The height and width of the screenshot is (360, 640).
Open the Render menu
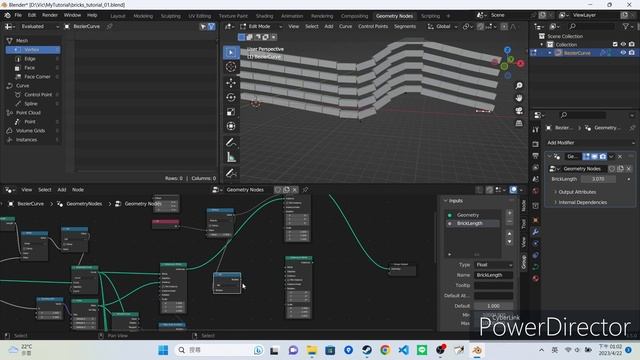50,15
